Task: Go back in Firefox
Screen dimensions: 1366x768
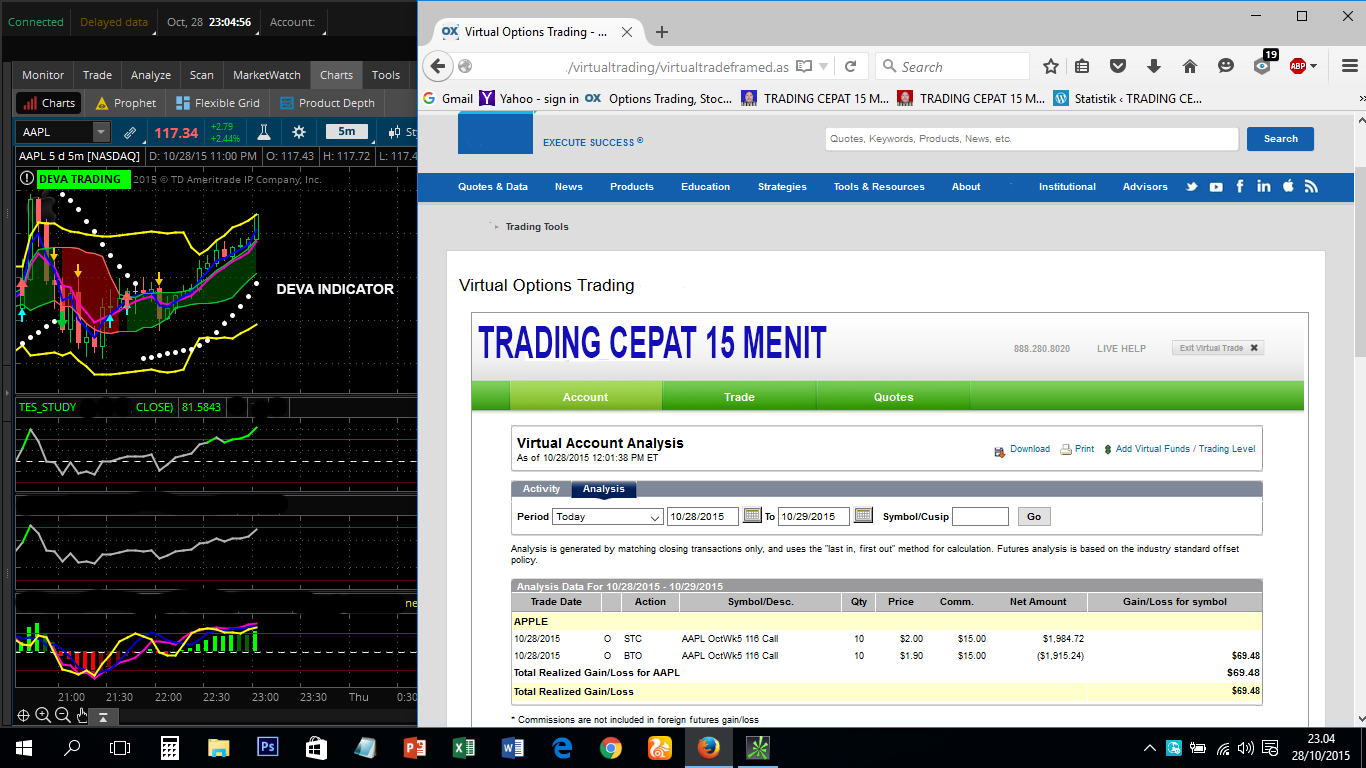Action: click(438, 66)
